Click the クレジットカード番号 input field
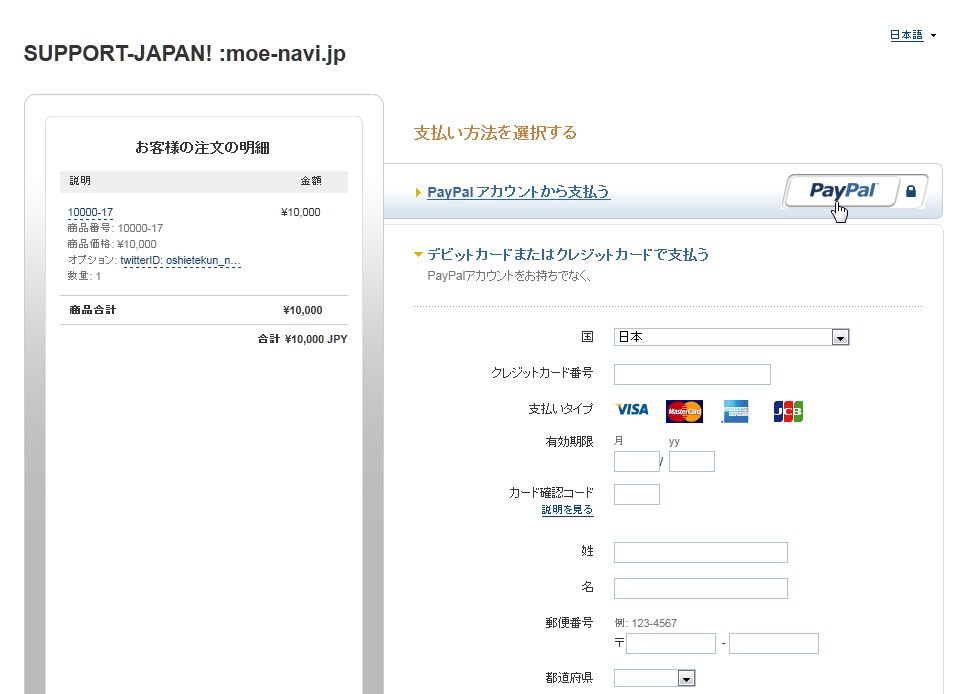This screenshot has height=694, width=973. click(x=692, y=374)
